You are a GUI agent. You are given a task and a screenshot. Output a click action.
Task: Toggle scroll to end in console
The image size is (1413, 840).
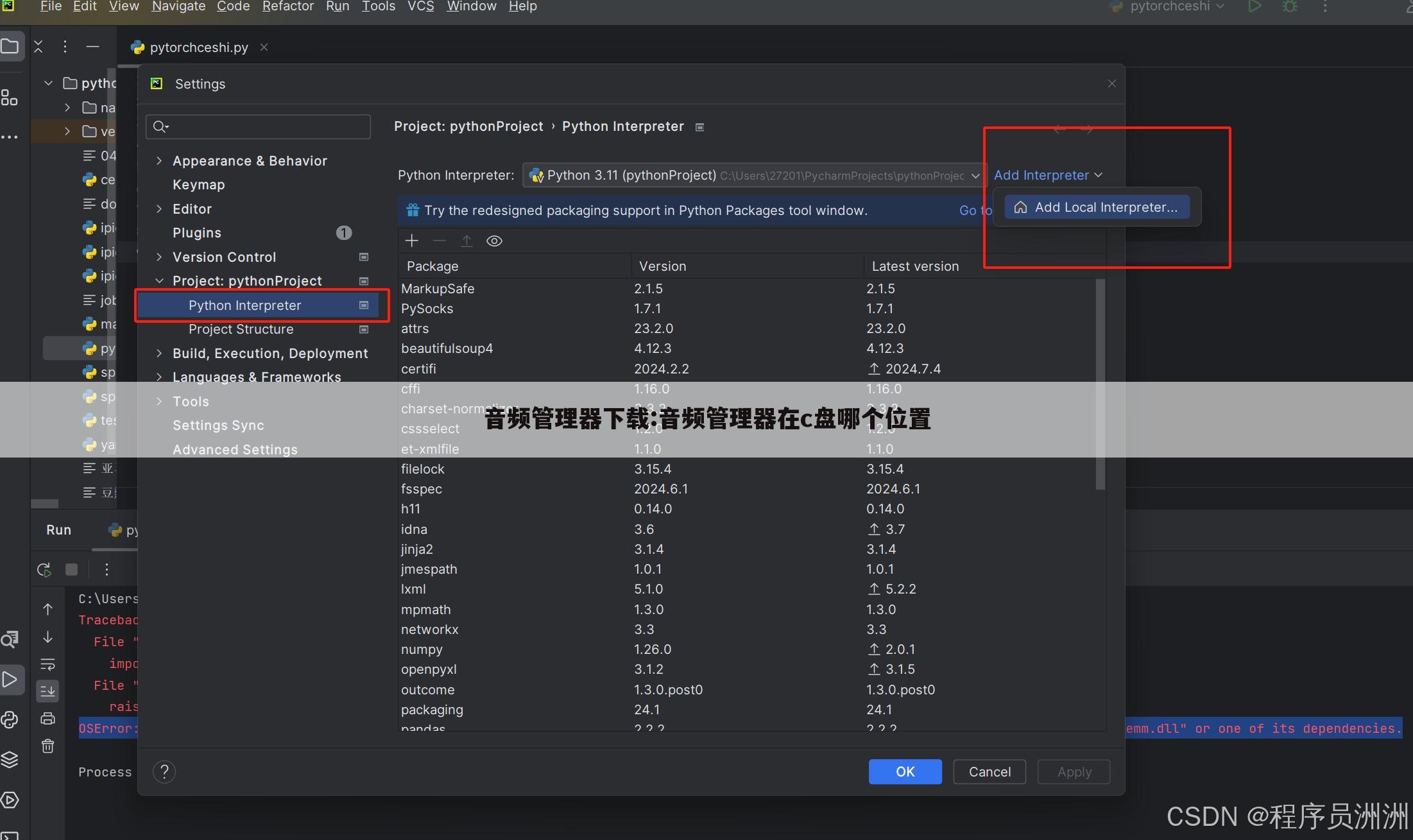point(47,691)
